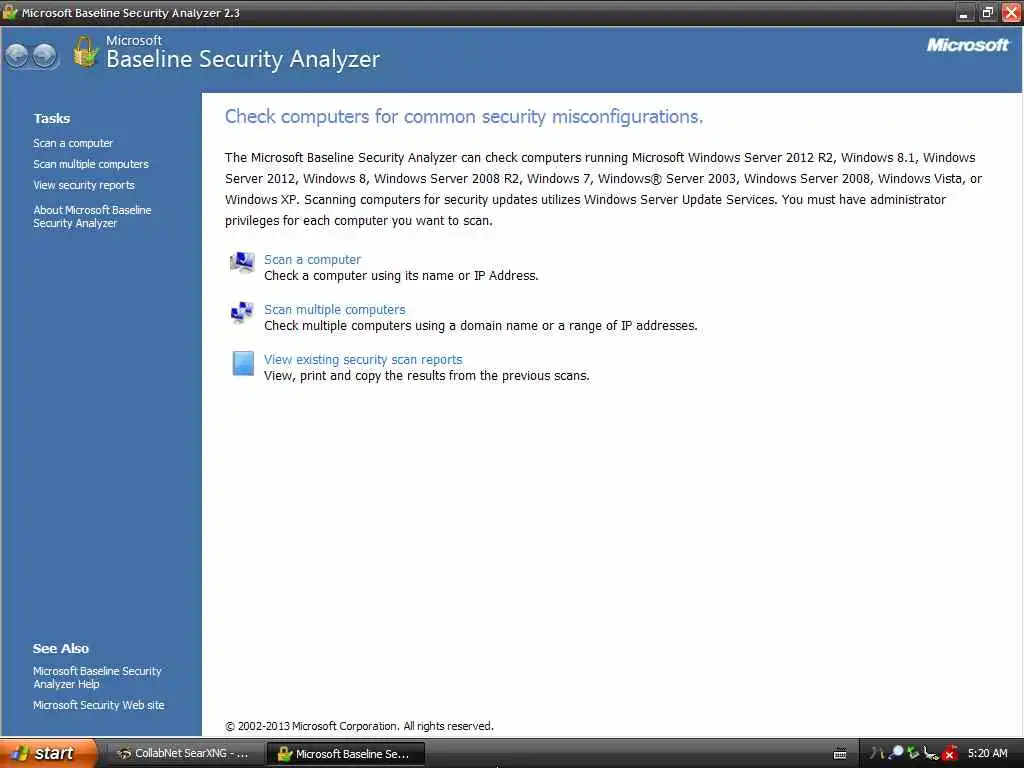The image size is (1024, 768).
Task: Switch to CollabNet SearXNG taskbar window
Action: click(183, 754)
